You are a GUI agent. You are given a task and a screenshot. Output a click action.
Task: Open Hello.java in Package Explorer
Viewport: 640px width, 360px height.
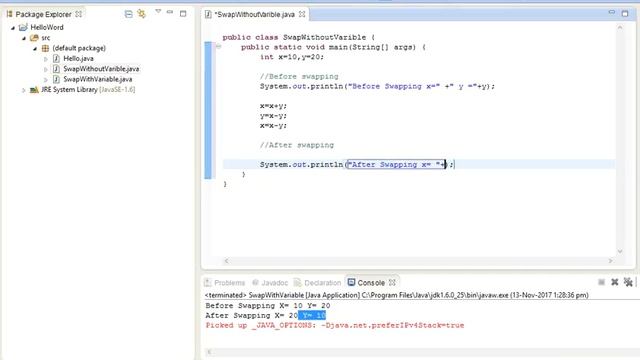click(78, 58)
